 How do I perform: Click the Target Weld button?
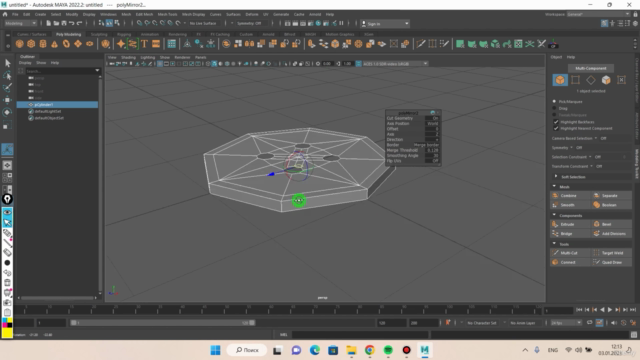(x=612, y=253)
